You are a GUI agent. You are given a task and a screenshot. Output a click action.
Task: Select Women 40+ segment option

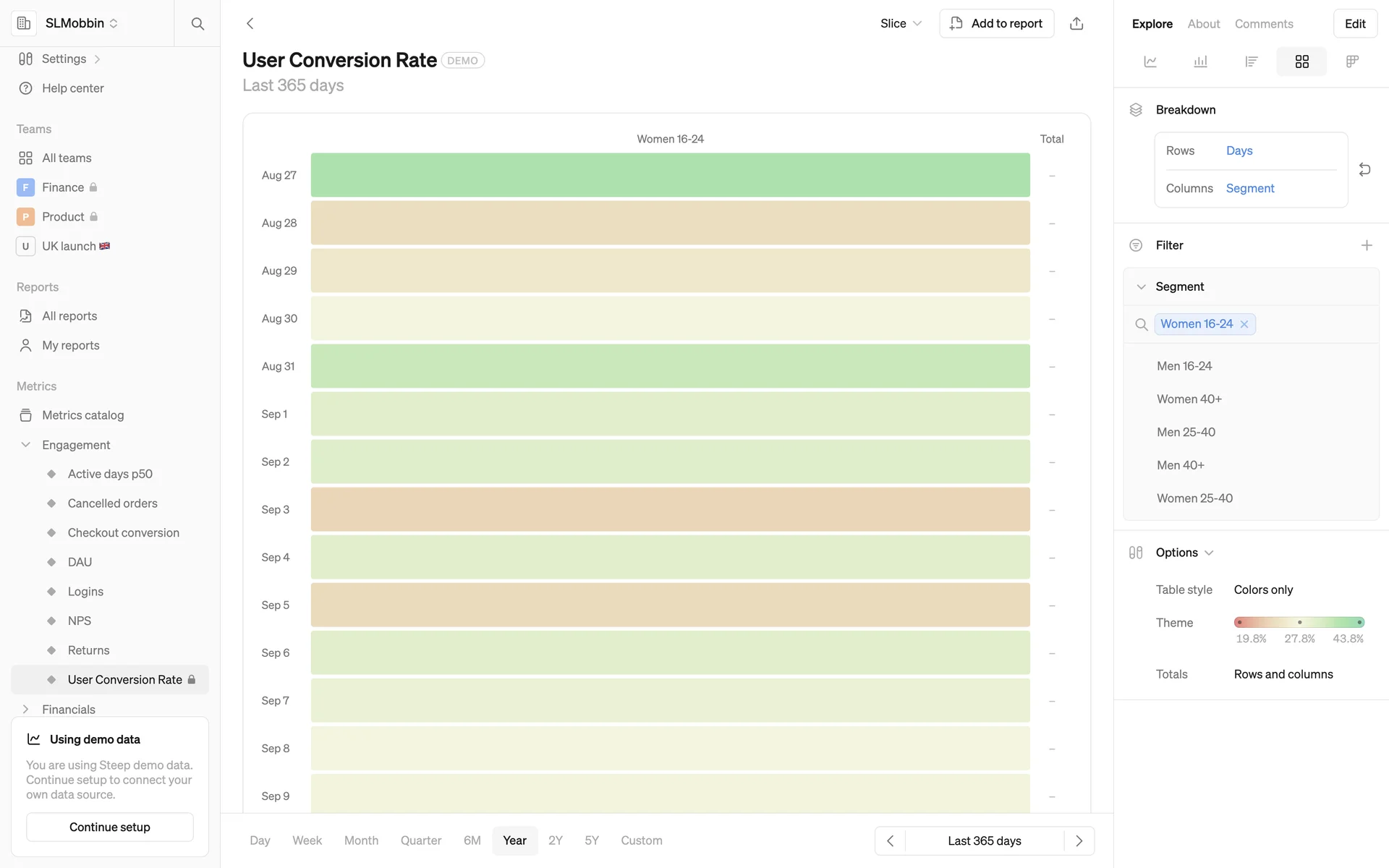pos(1189,399)
